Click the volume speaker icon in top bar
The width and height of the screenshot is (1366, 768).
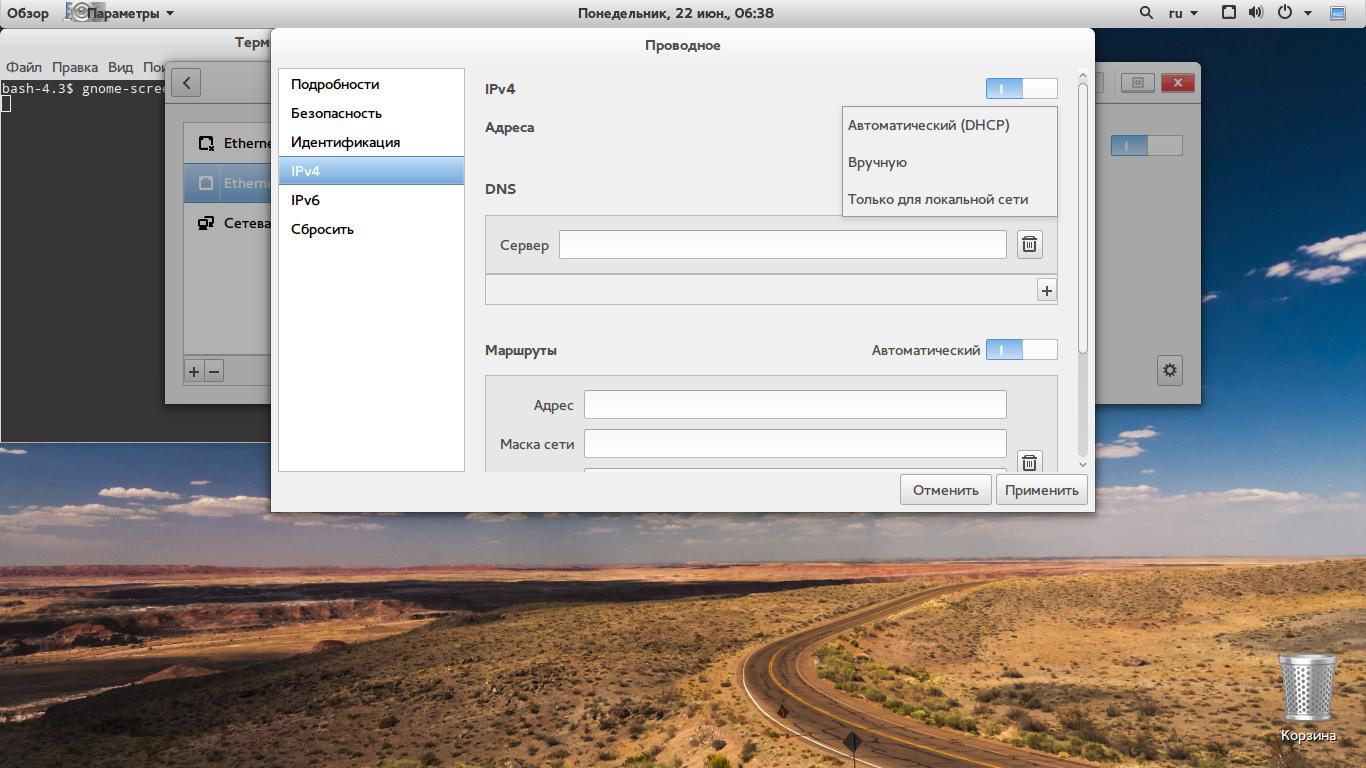click(1256, 13)
